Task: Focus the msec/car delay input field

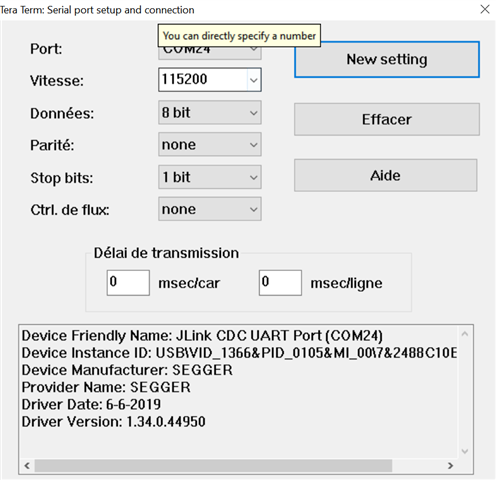Action: click(x=128, y=283)
